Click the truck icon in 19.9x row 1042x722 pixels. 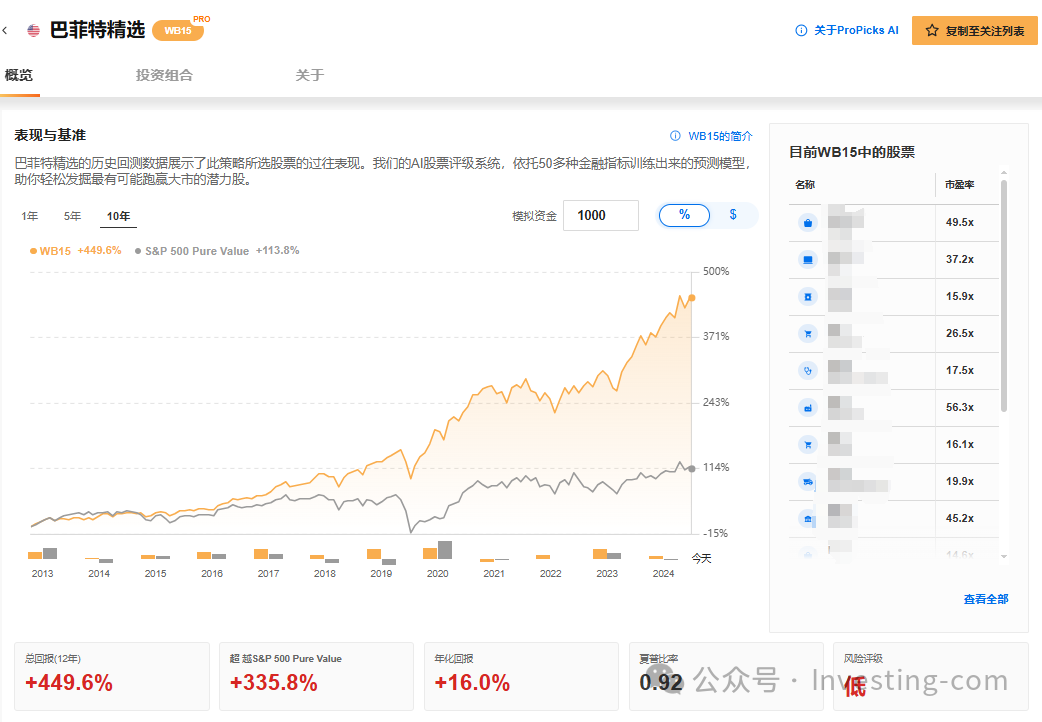click(x=807, y=481)
